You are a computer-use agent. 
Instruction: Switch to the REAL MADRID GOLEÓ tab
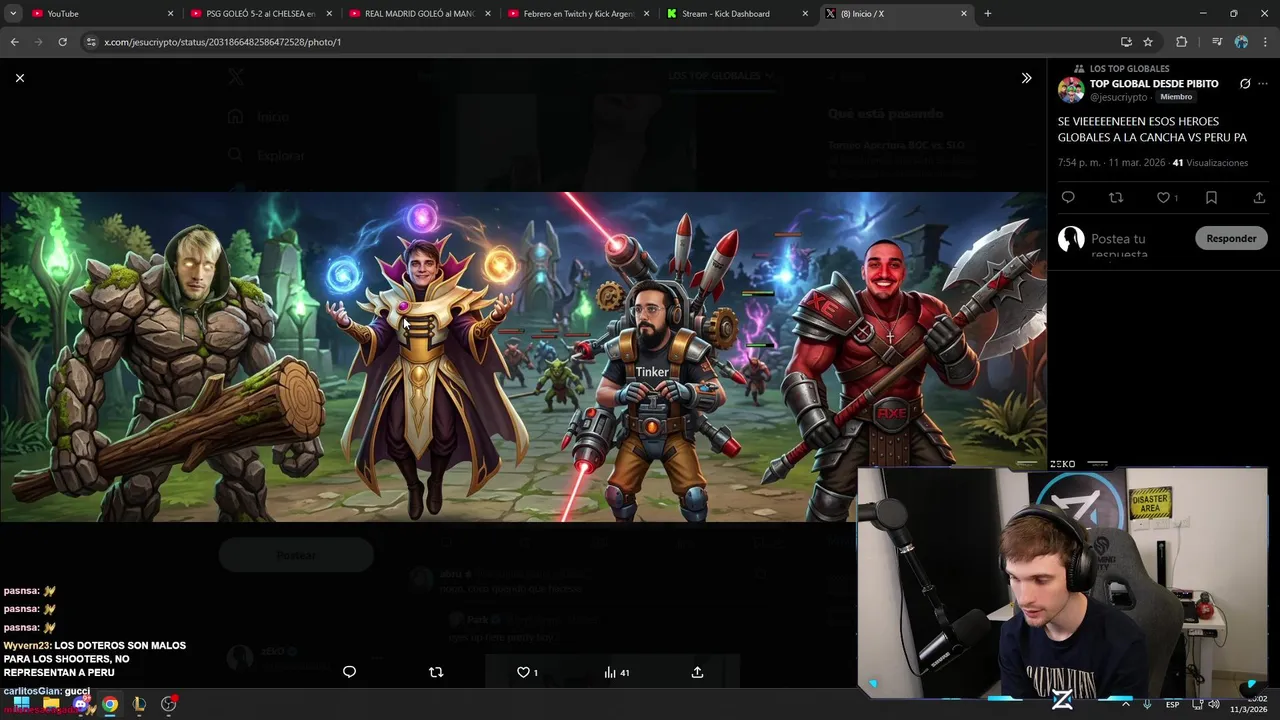click(x=418, y=14)
